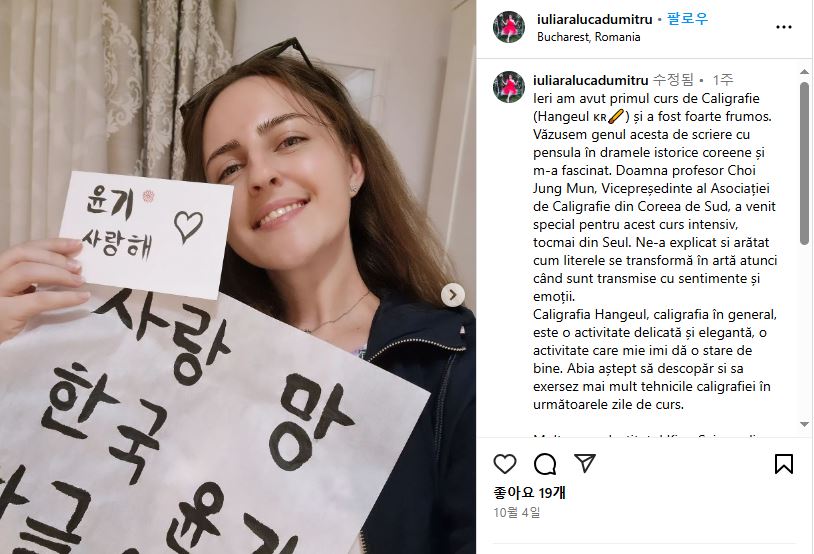Click caption scrollbar up arrow

[x=804, y=72]
